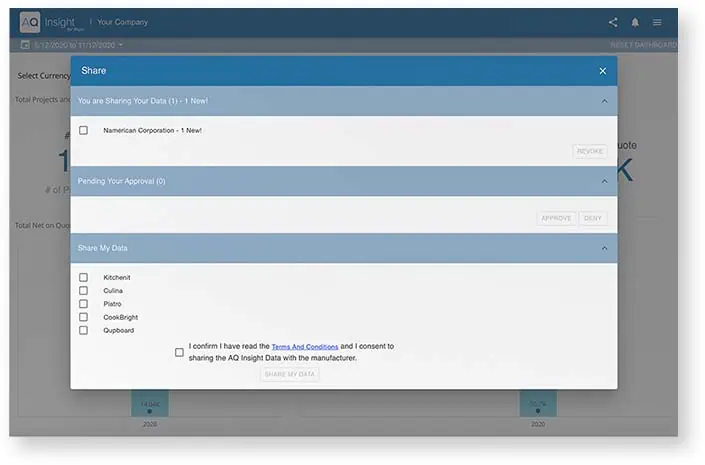Viewport: 705px width, 465px height.
Task: Collapse the You are Sharing Your Data section
Action: [604, 101]
